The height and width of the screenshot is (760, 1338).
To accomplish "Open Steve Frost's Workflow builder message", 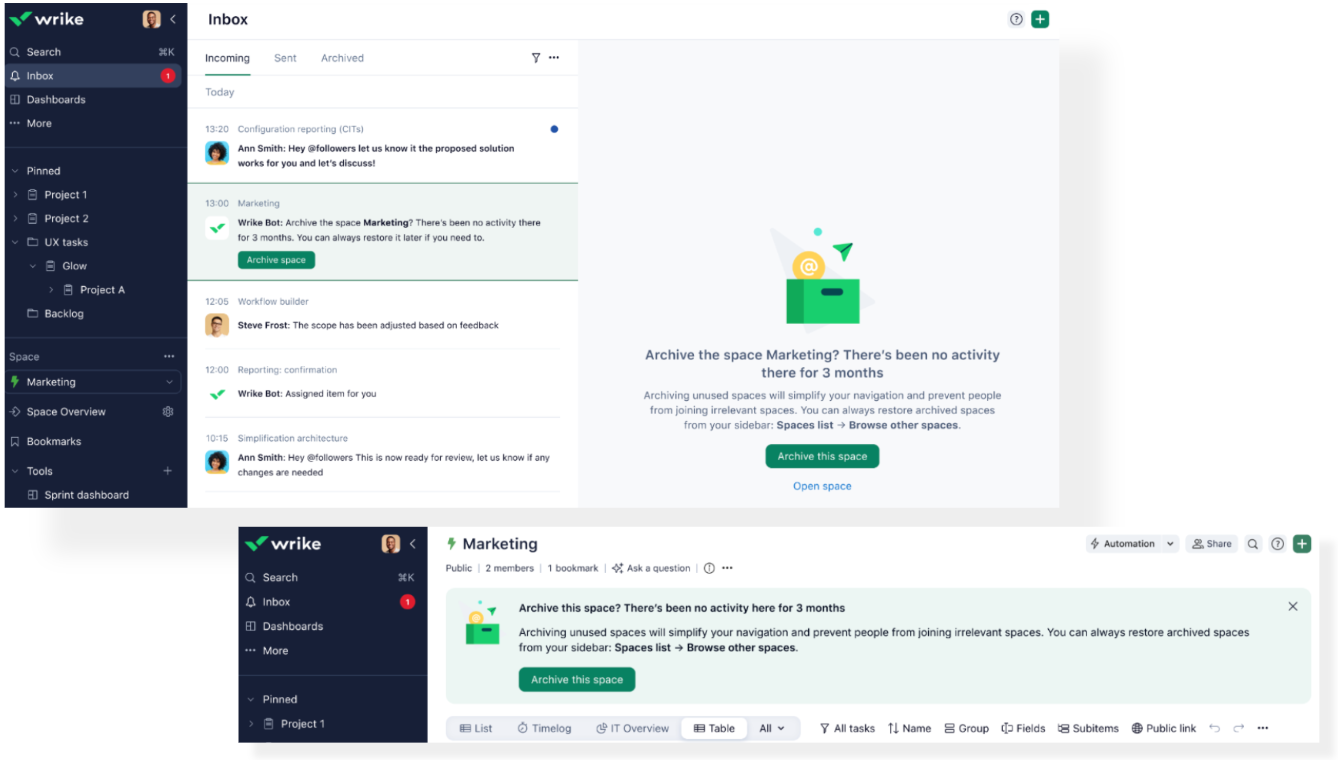I will point(383,316).
